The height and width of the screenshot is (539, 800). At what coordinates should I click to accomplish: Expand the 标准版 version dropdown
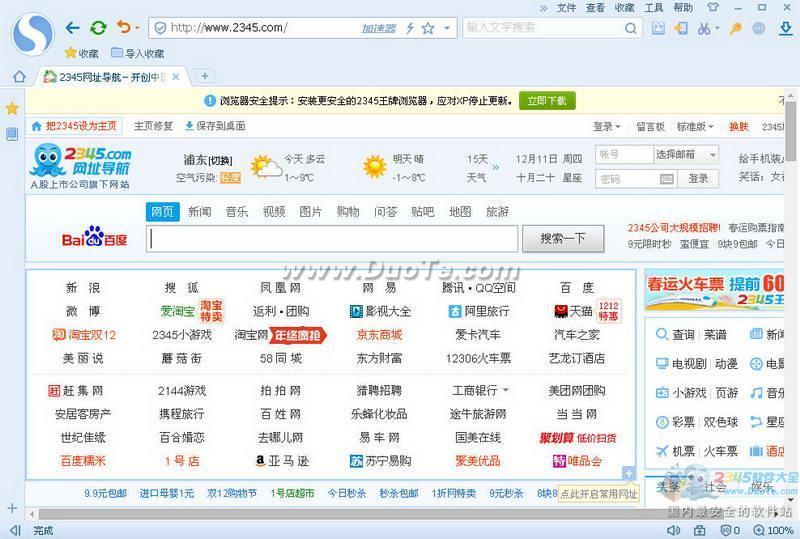(x=695, y=127)
